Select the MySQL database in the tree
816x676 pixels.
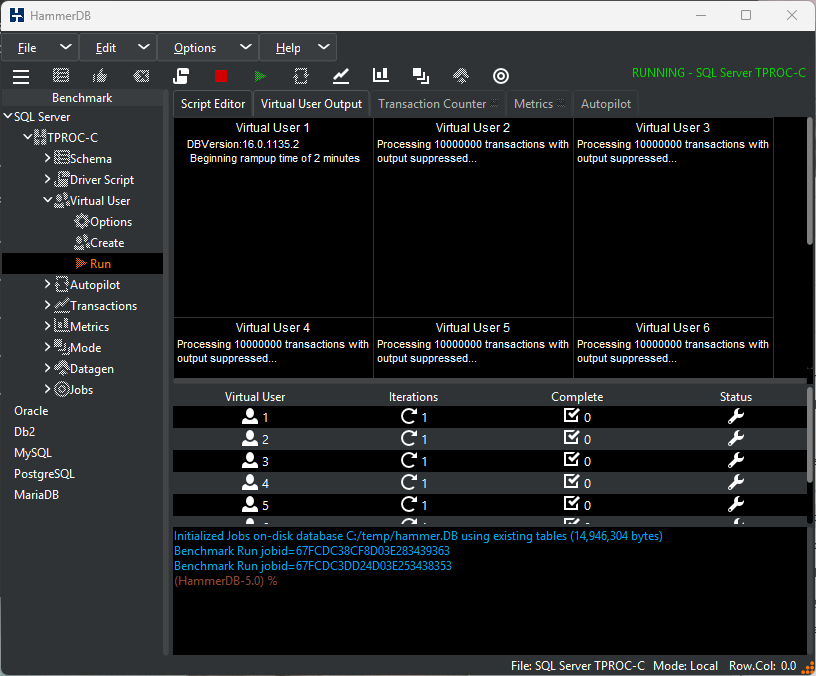click(x=33, y=453)
